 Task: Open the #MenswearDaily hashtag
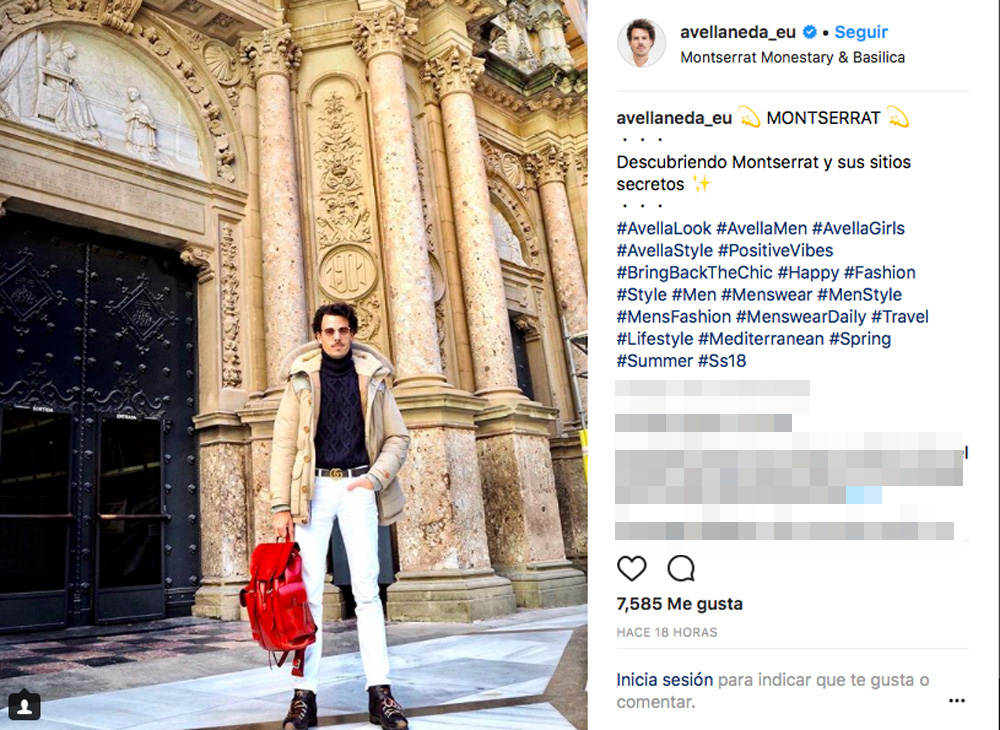(800, 317)
